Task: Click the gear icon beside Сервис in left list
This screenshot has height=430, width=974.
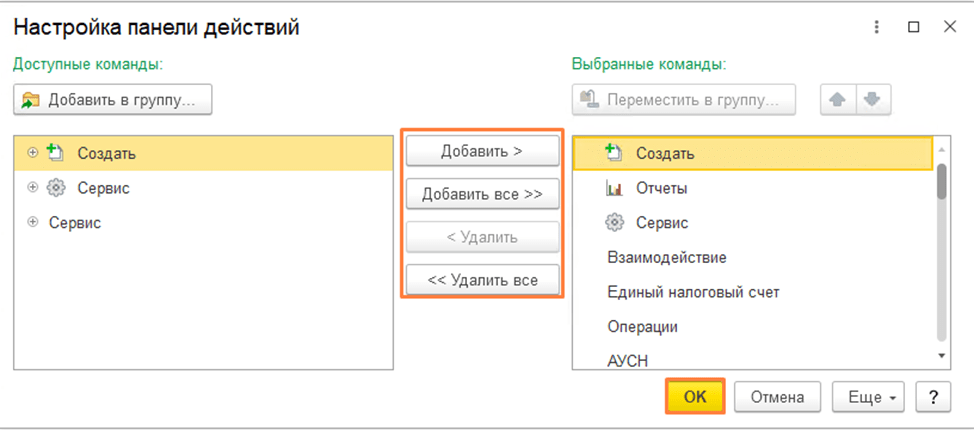Action: pos(56,188)
